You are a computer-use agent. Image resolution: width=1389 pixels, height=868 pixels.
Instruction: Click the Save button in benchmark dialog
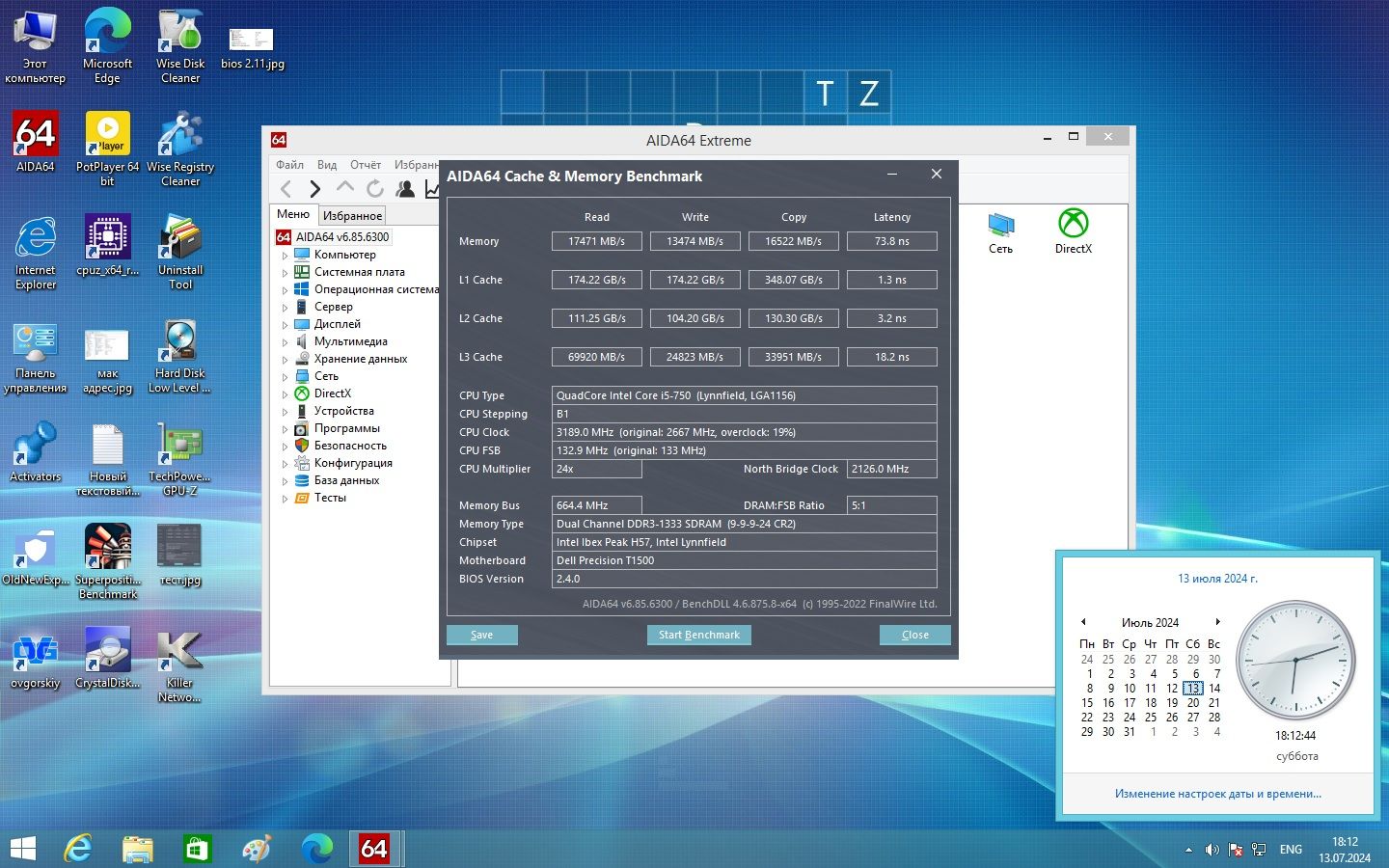482,635
